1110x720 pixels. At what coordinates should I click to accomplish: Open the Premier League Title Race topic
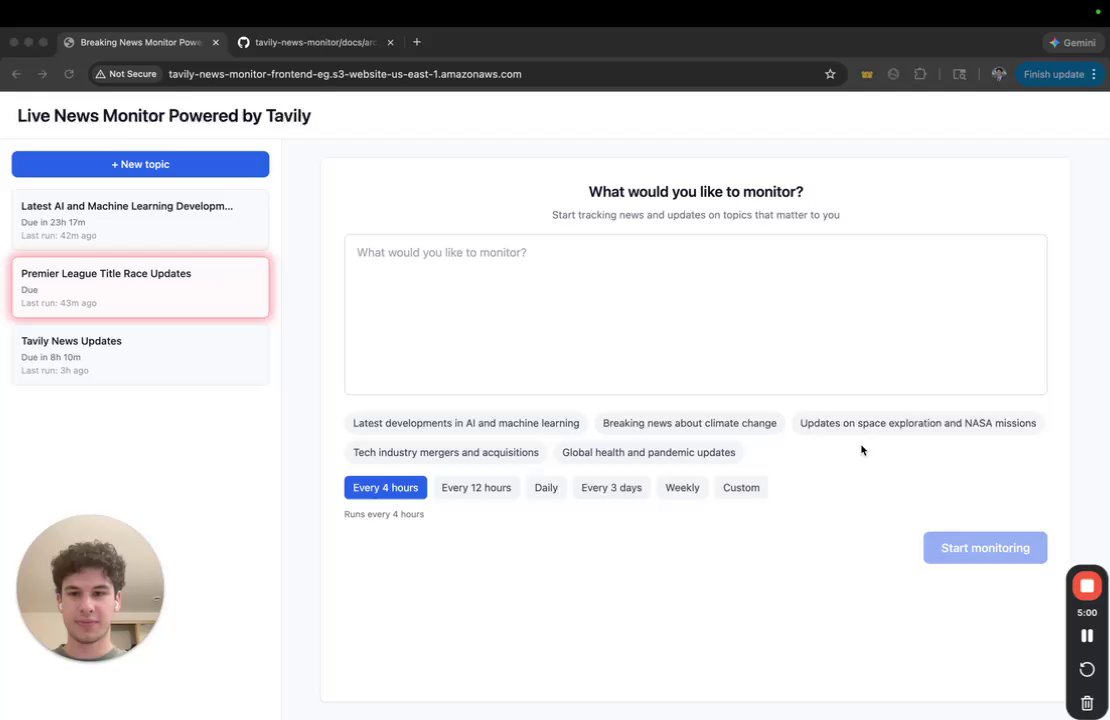pyautogui.click(x=140, y=287)
